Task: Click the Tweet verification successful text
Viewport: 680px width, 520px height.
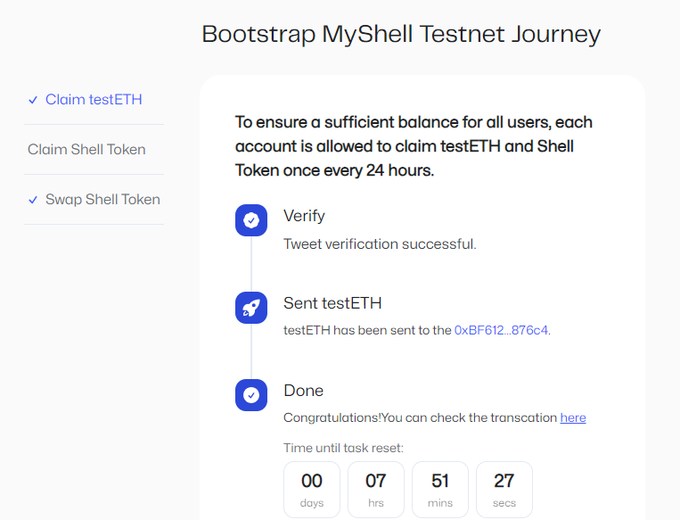Action: pyautogui.click(x=380, y=244)
